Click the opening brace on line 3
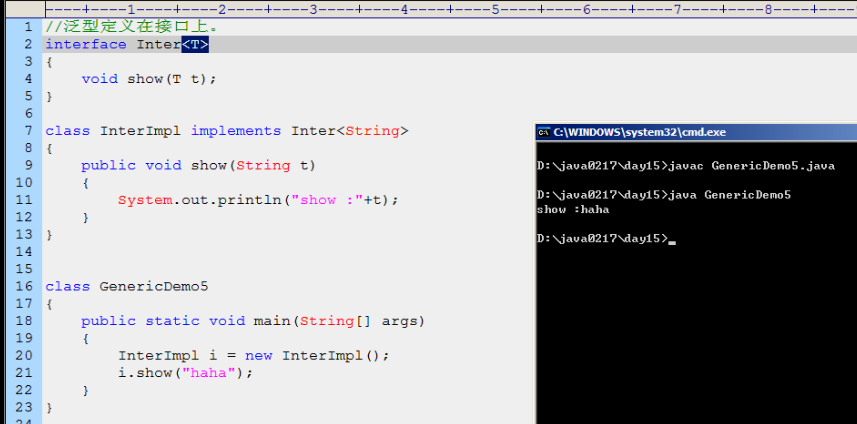This screenshot has width=857, height=424. [49, 62]
